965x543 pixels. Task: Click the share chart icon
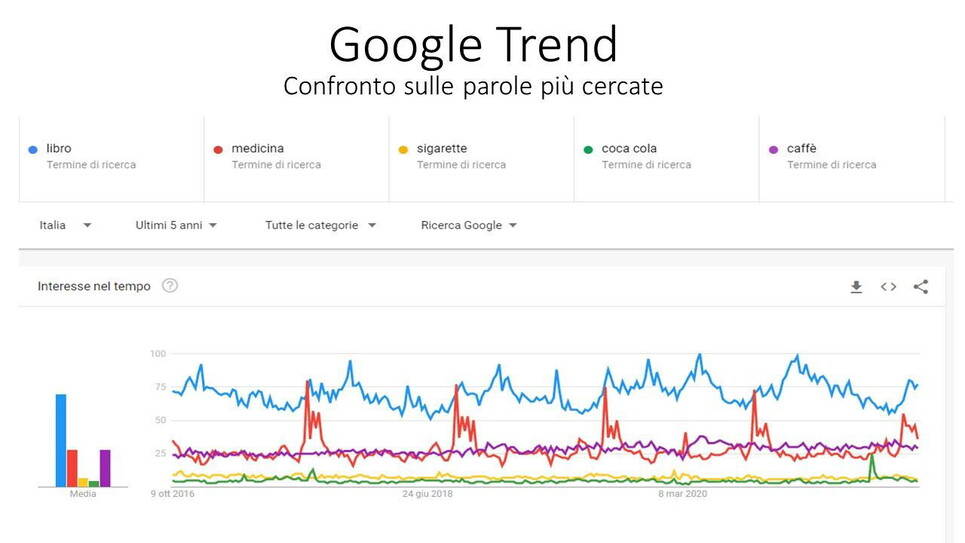[921, 287]
